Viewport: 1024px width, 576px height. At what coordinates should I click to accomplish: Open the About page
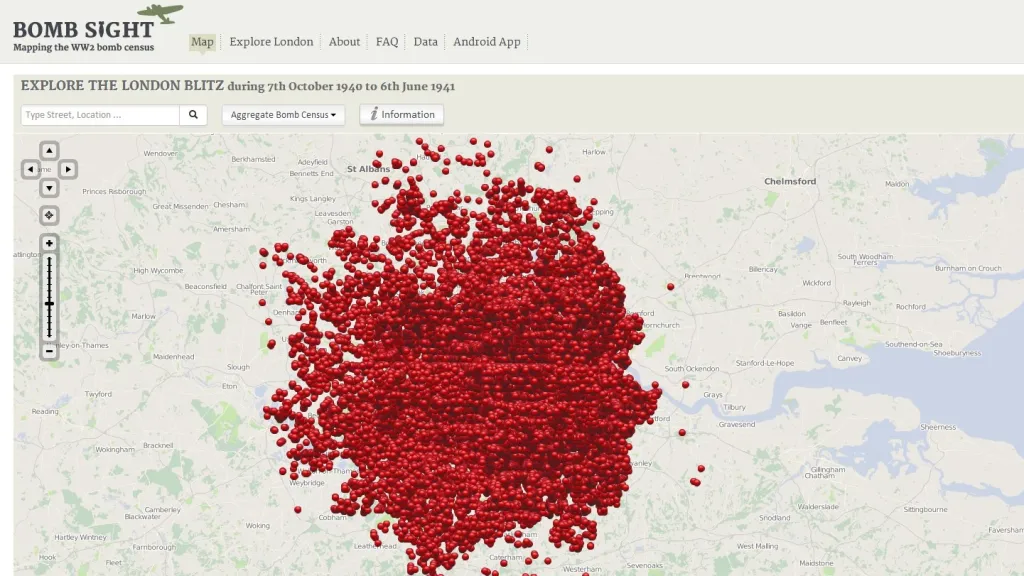click(x=344, y=42)
